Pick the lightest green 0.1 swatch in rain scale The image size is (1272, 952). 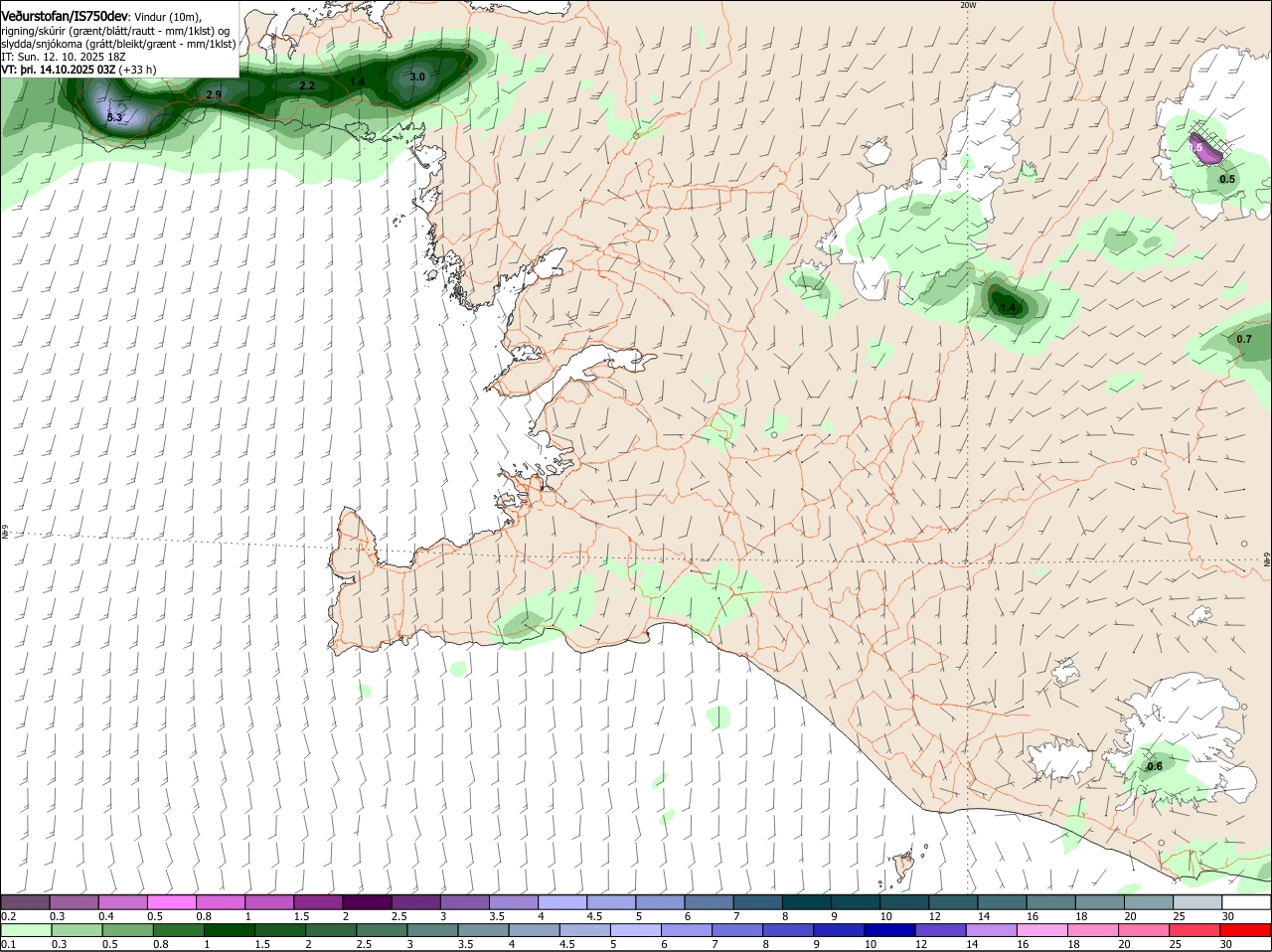[25, 930]
